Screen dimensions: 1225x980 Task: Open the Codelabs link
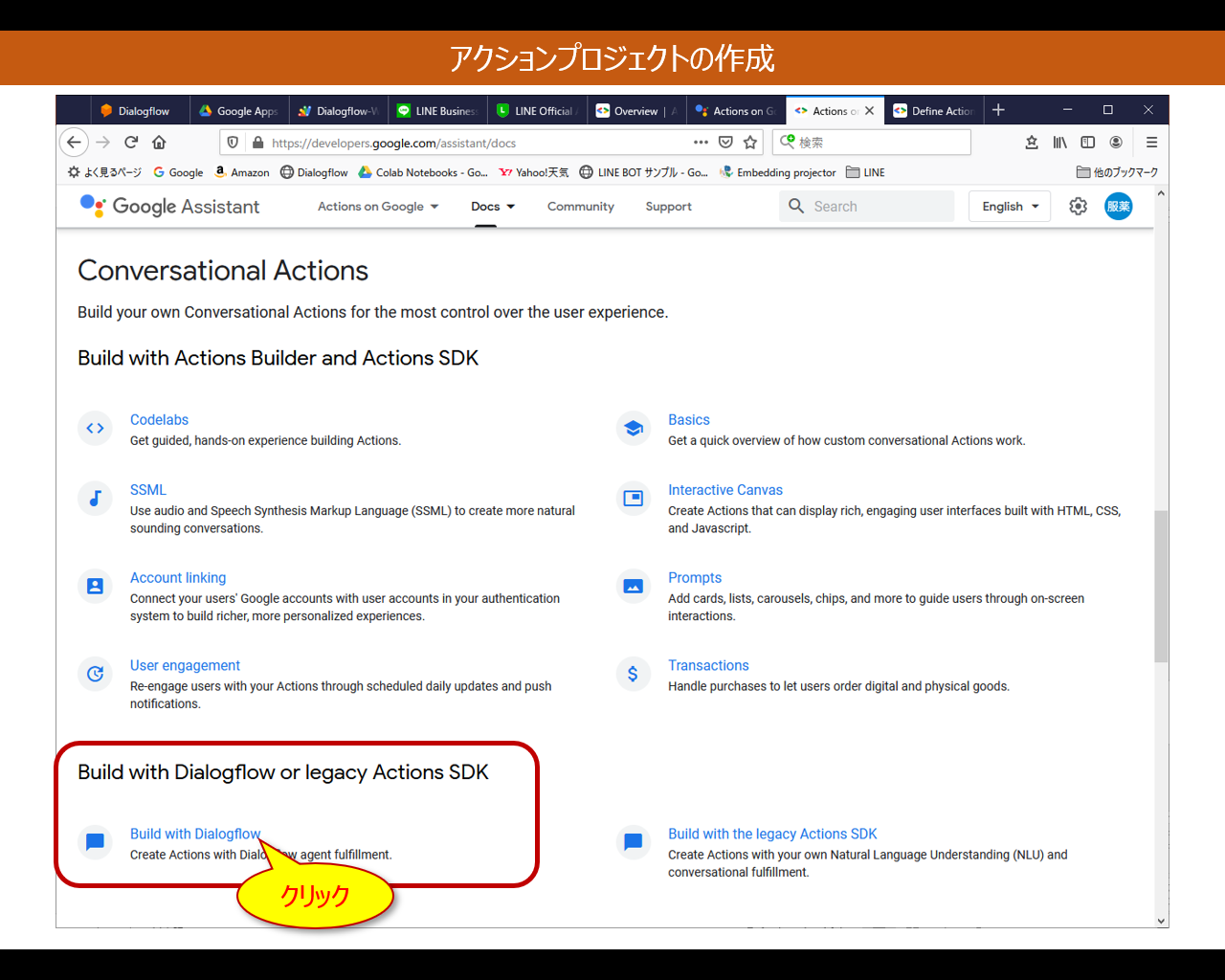[x=159, y=420]
